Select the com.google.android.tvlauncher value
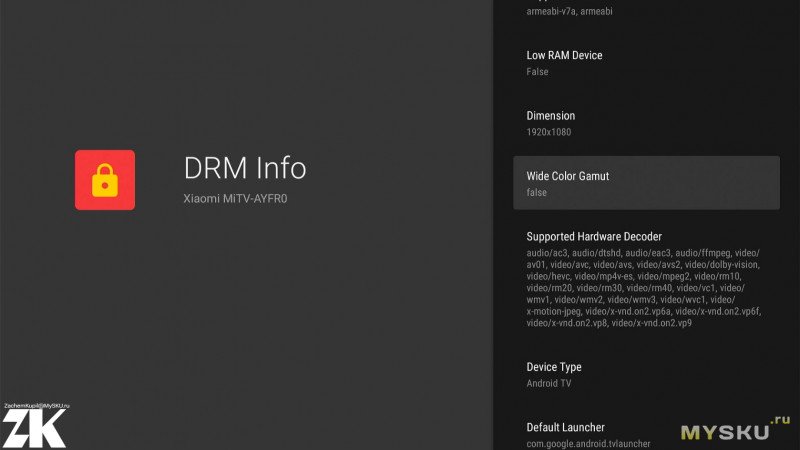 coord(588,444)
